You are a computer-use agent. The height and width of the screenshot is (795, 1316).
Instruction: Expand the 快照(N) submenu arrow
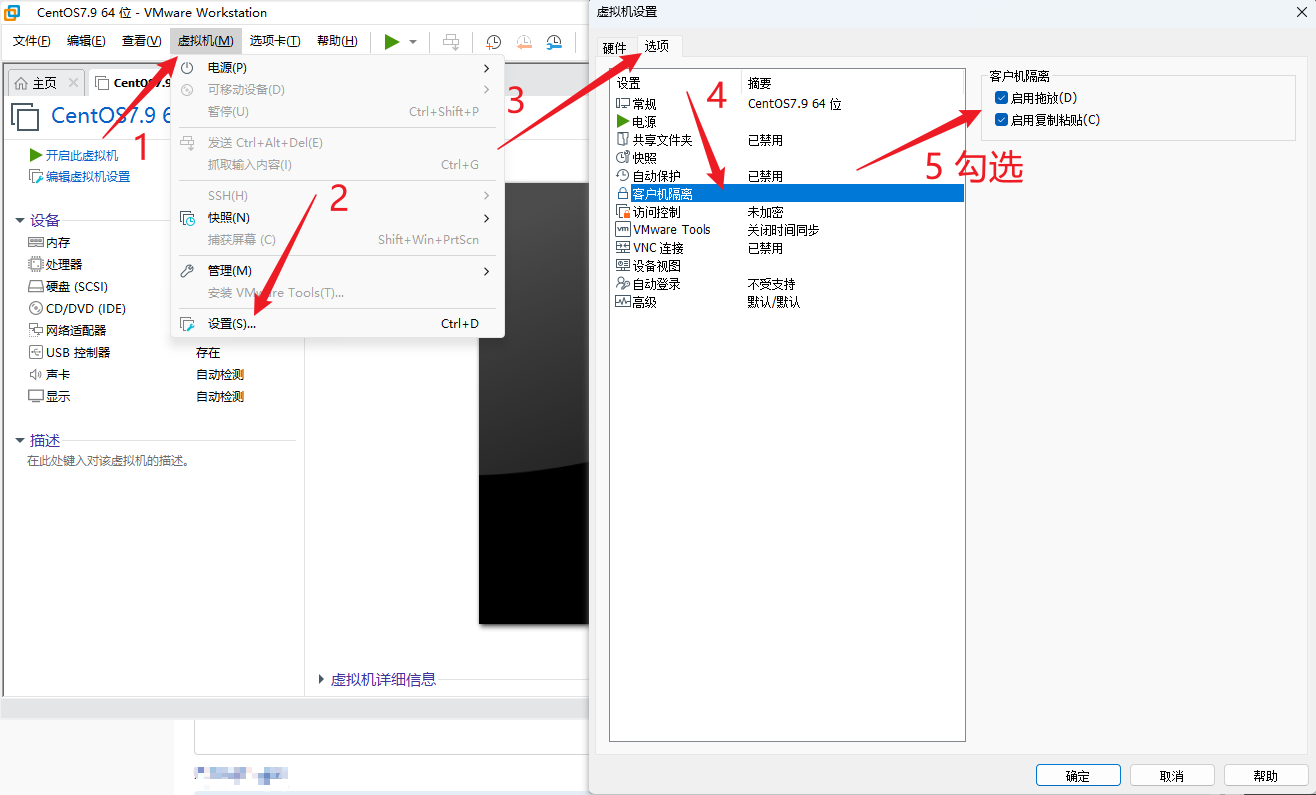tap(487, 218)
